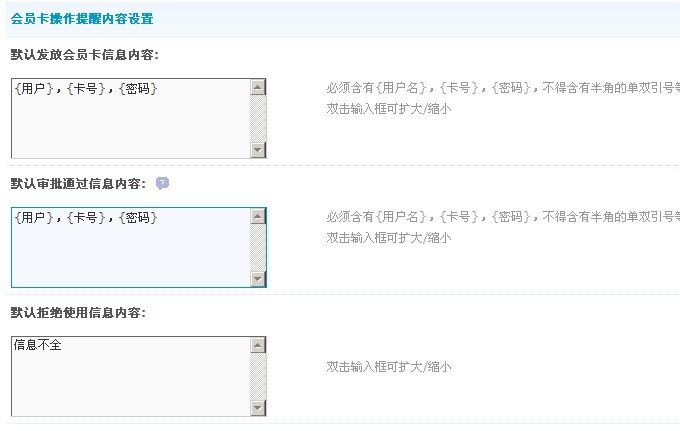Hit scroll up arrow in 默认审批通过信息内容 textarea

pos(258,216)
